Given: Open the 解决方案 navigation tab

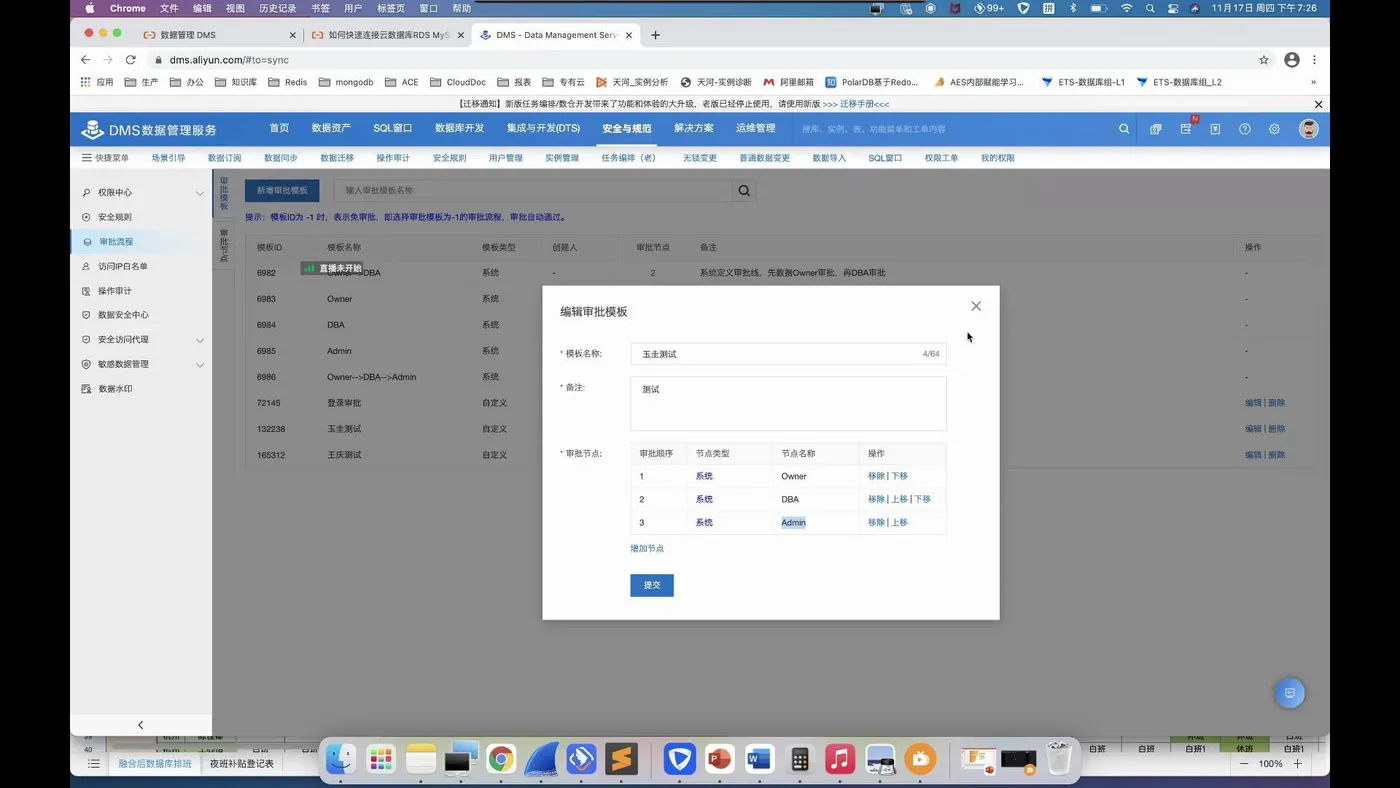Looking at the screenshot, I should tap(694, 128).
